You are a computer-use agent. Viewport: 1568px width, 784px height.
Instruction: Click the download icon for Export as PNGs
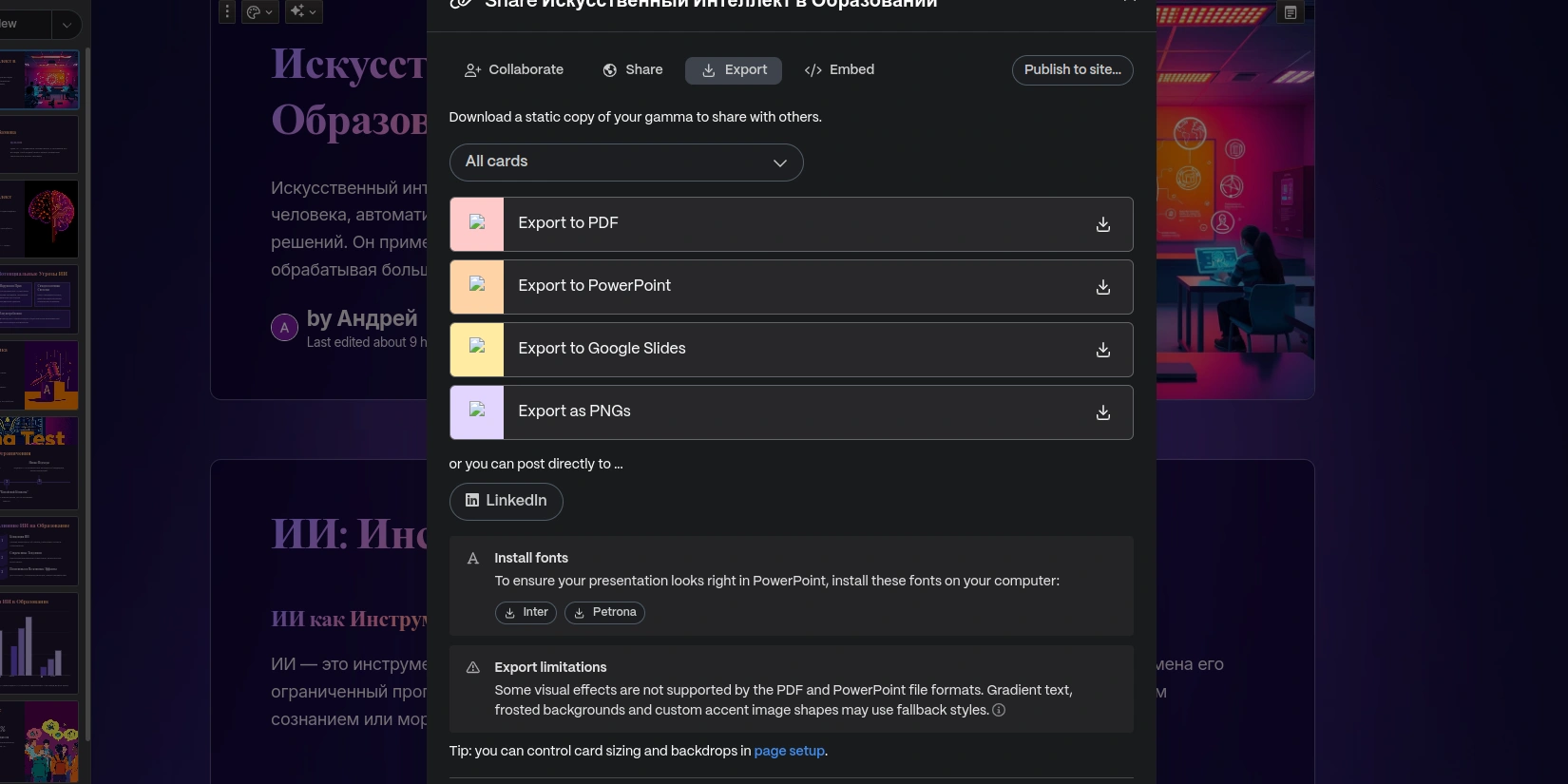tap(1102, 412)
